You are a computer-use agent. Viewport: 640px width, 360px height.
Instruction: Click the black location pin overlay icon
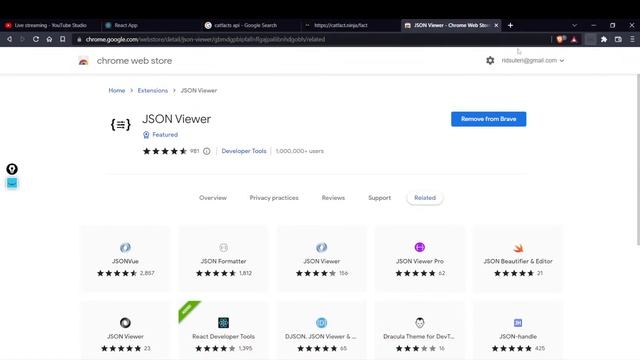pos(12,169)
